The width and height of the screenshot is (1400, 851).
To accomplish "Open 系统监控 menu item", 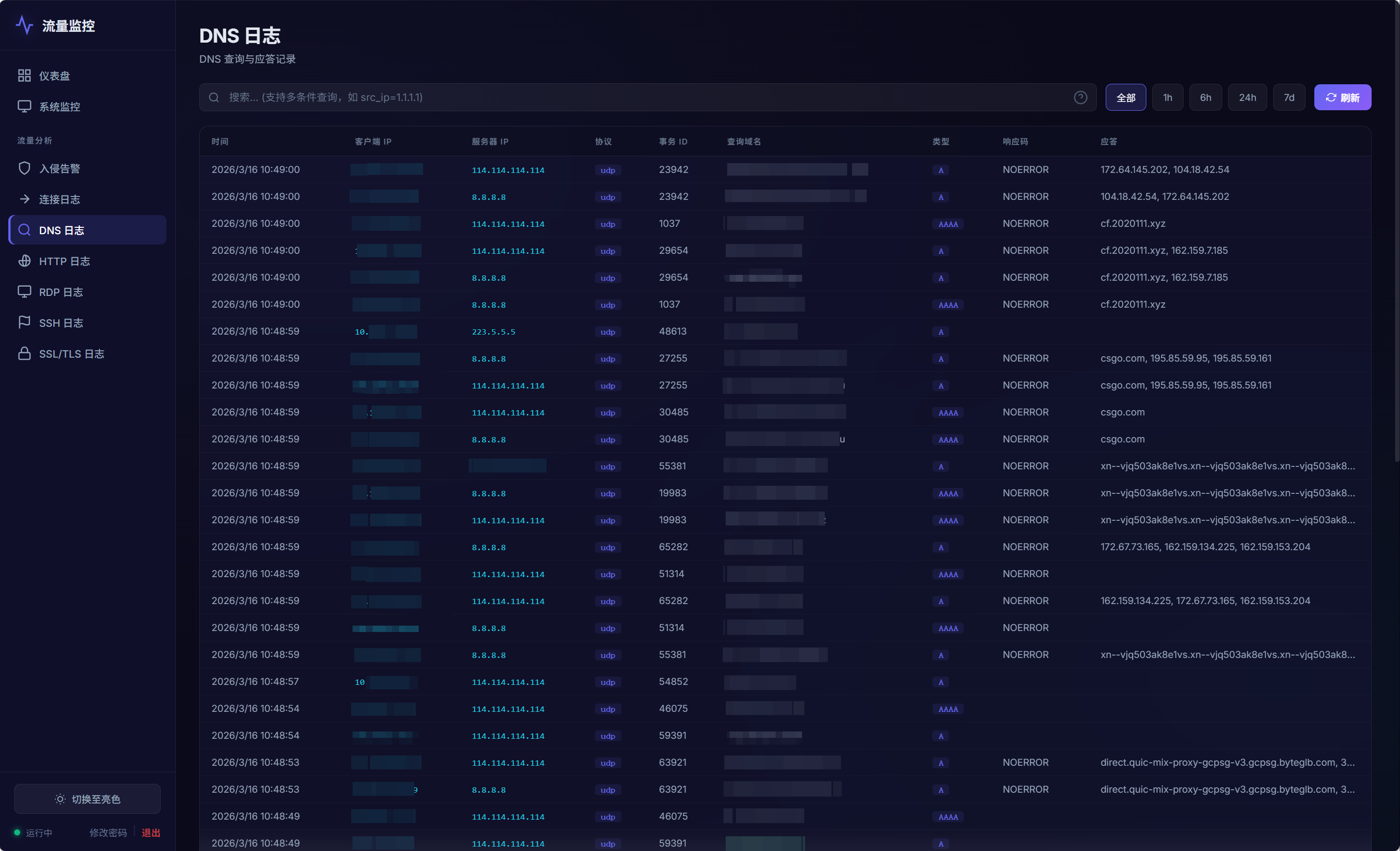I will pyautogui.click(x=59, y=107).
